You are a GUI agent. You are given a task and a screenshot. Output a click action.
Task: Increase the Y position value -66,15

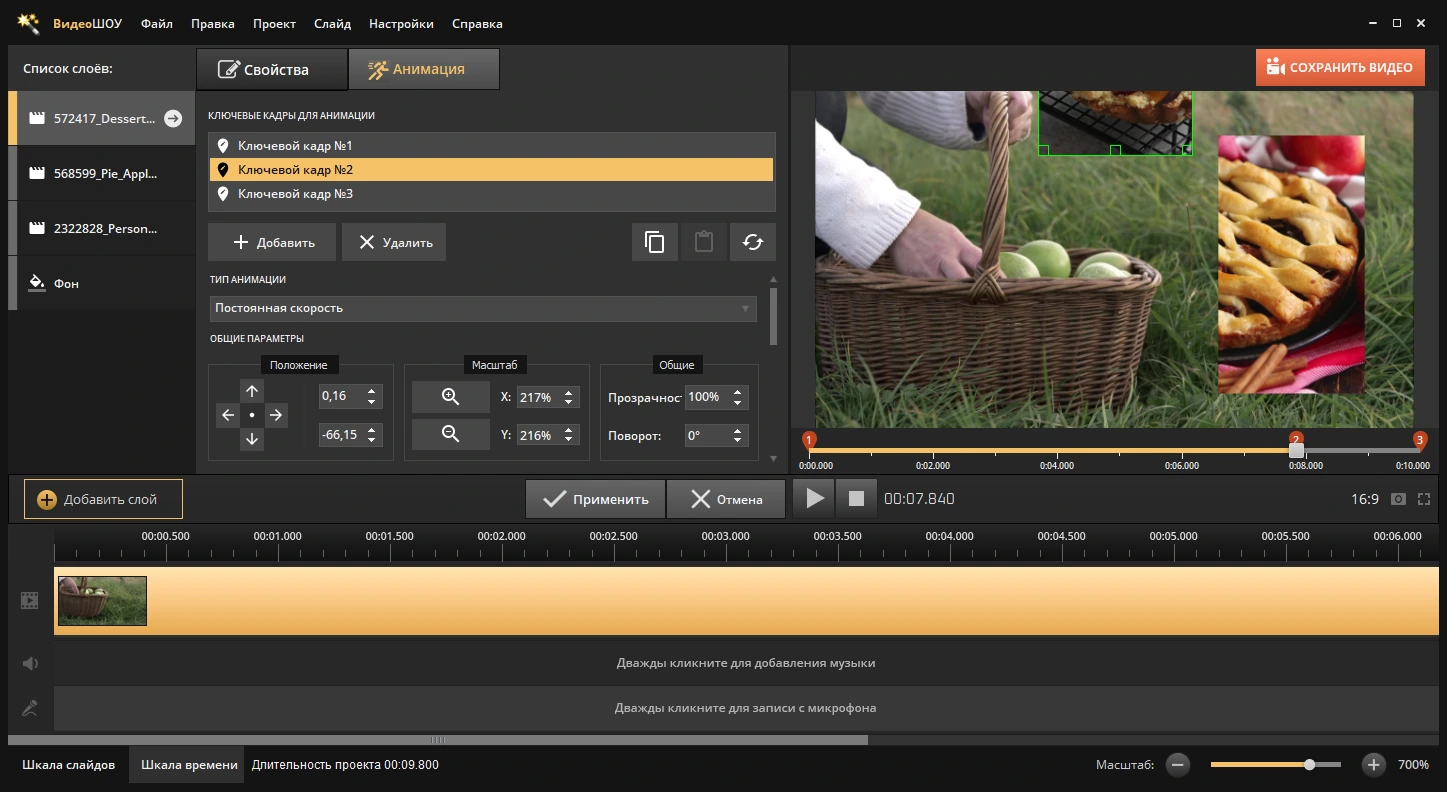click(x=373, y=430)
